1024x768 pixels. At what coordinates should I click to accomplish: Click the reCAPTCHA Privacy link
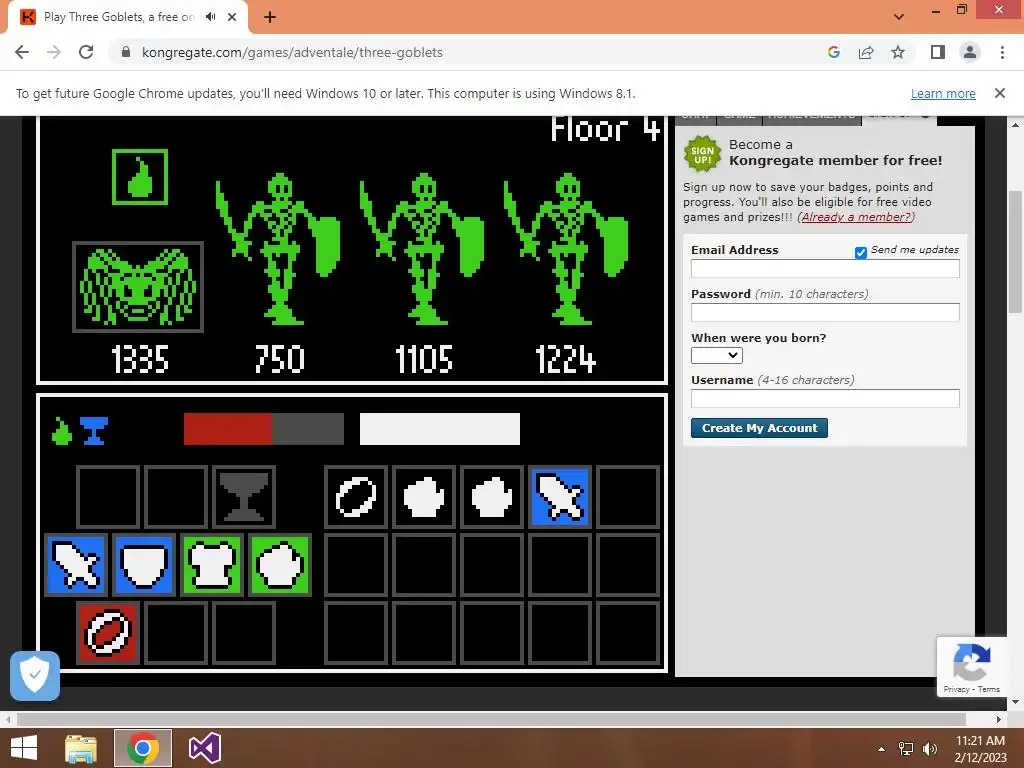956,689
